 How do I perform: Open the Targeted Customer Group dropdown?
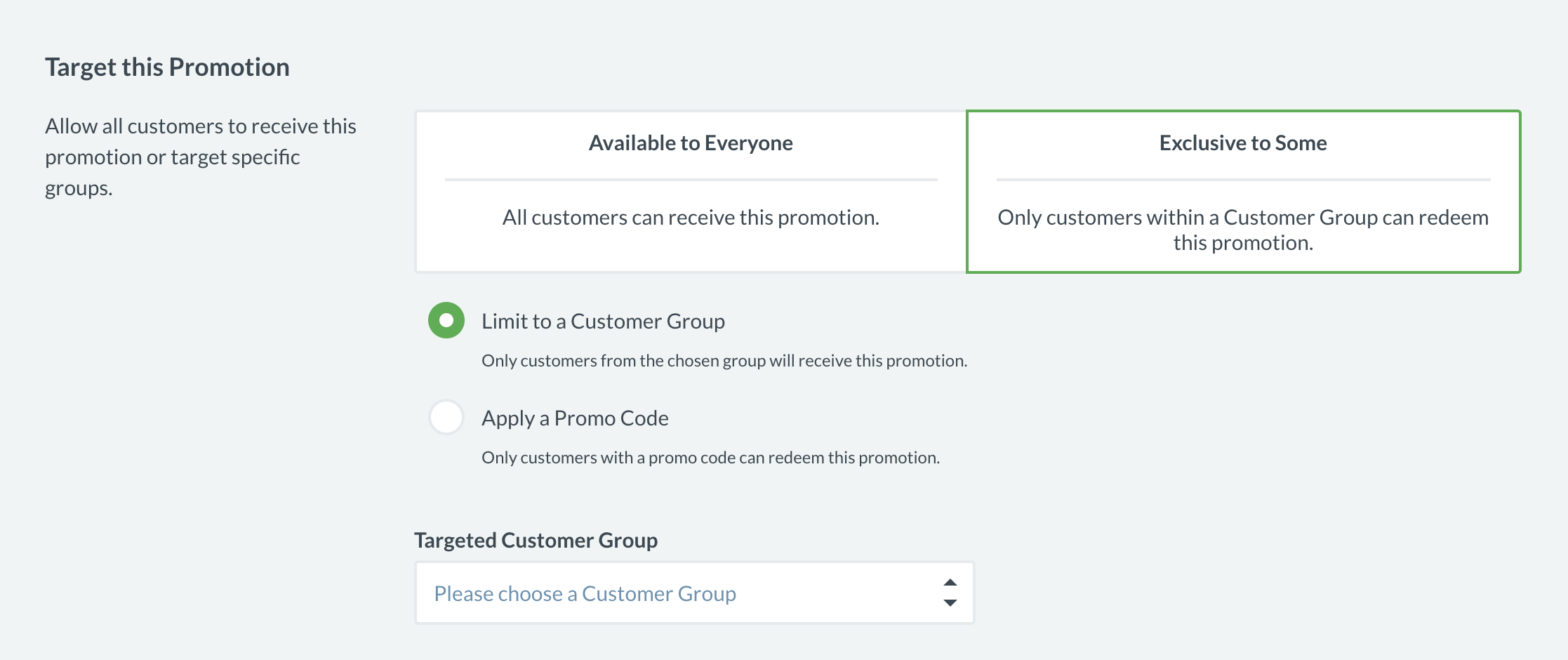click(x=693, y=593)
